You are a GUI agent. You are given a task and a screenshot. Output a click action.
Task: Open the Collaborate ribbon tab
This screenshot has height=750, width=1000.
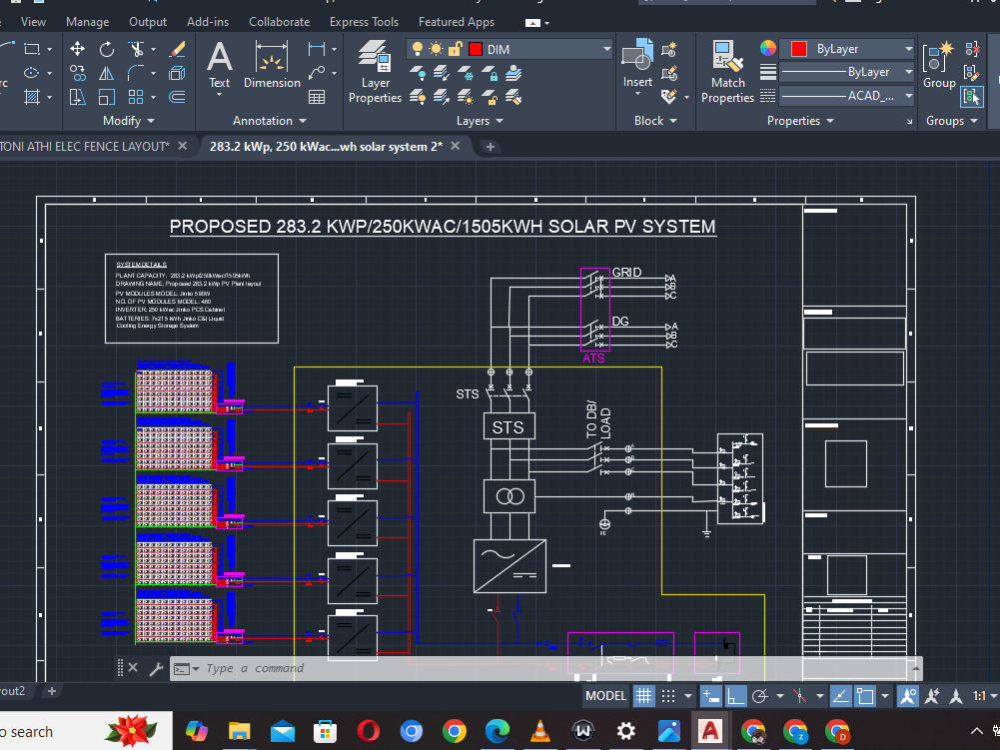(279, 22)
